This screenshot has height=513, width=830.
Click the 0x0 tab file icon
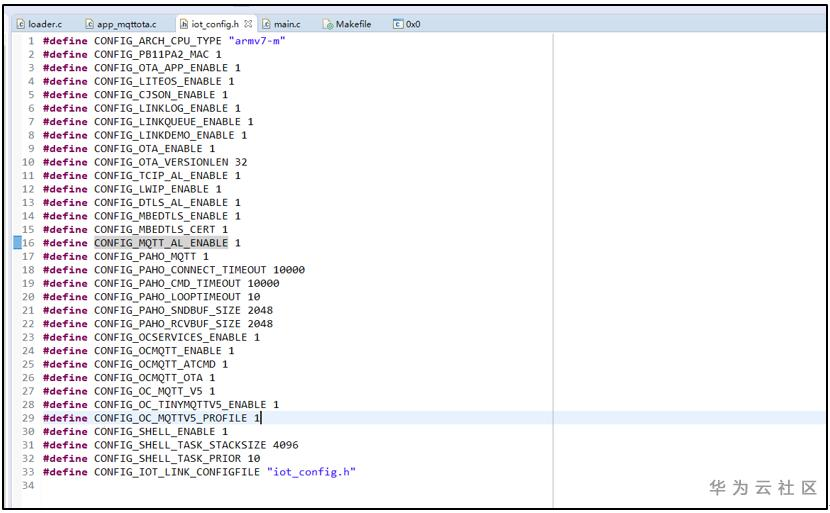tap(398, 24)
